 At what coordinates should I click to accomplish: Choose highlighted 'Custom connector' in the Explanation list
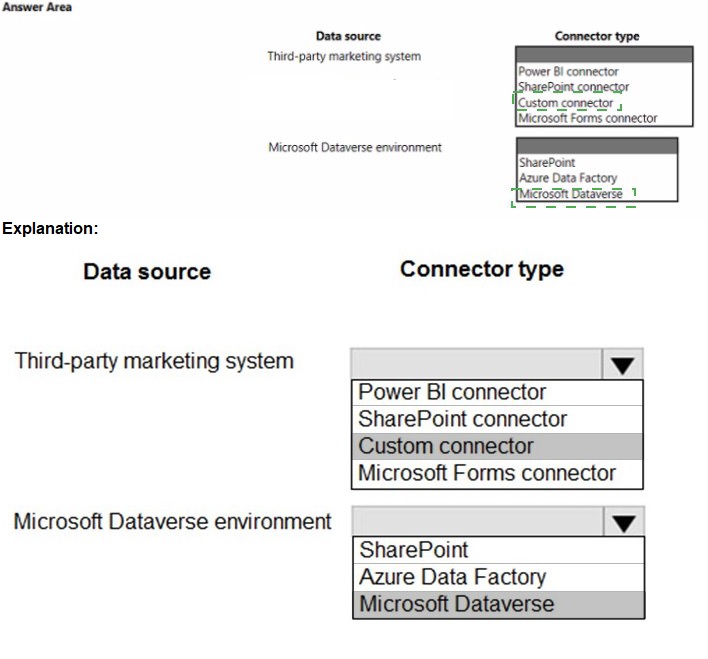tap(497, 446)
